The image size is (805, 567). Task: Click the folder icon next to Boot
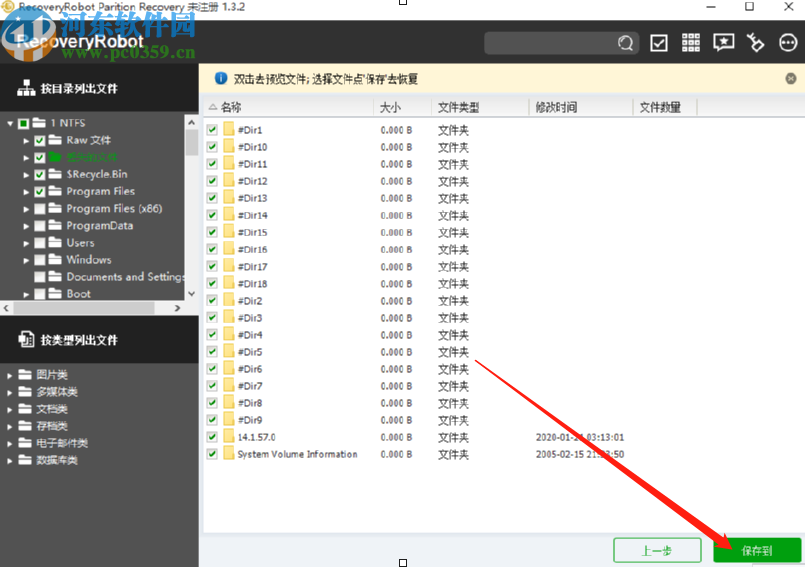(55, 294)
